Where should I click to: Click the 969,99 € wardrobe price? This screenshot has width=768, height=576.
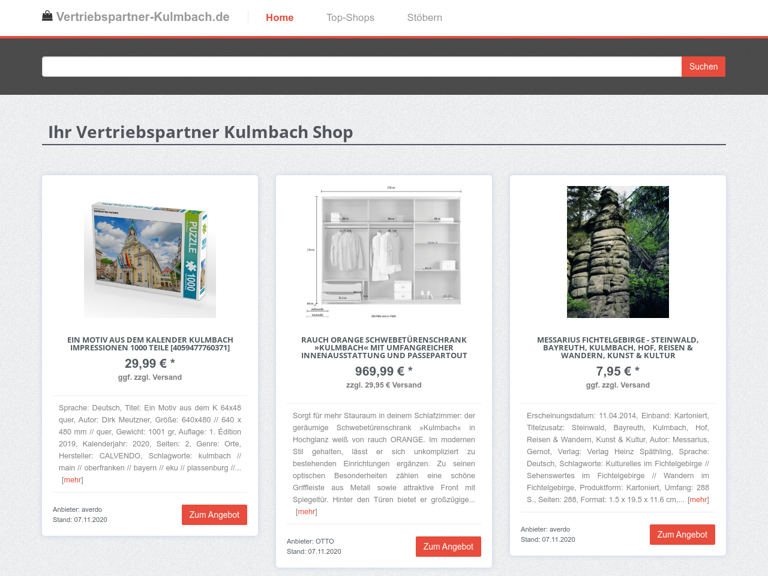384,371
